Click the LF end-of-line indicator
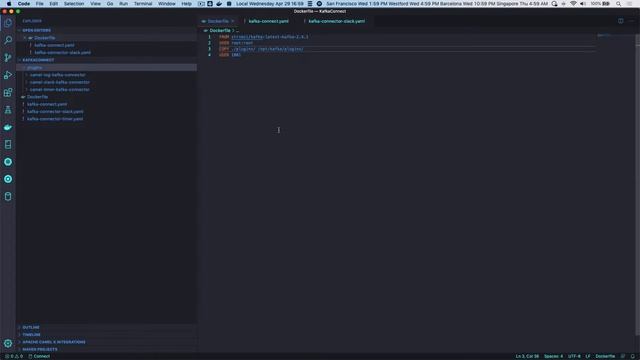Image resolution: width=640 pixels, height=360 pixels. click(x=588, y=356)
